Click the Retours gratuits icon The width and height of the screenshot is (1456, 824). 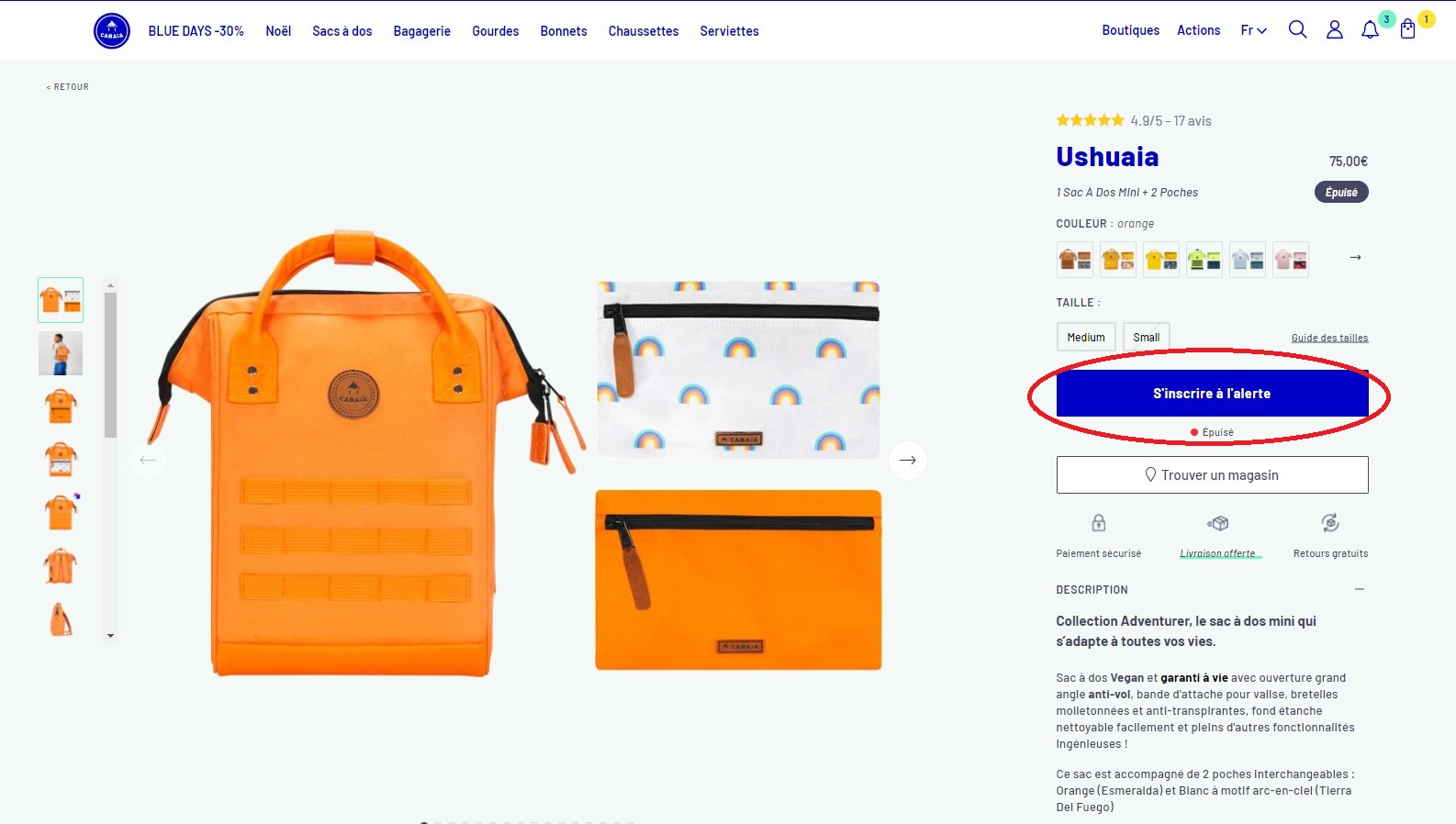click(x=1330, y=523)
